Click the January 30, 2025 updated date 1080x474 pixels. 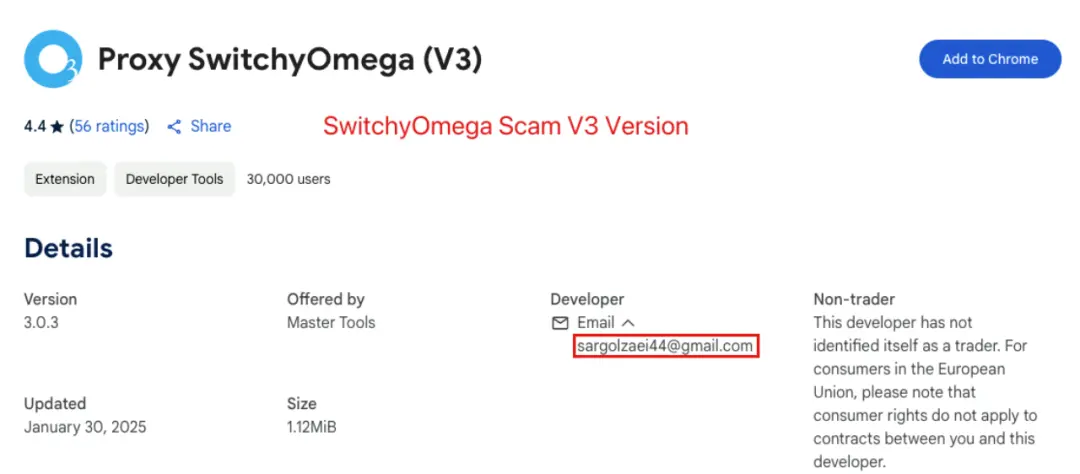click(85, 427)
